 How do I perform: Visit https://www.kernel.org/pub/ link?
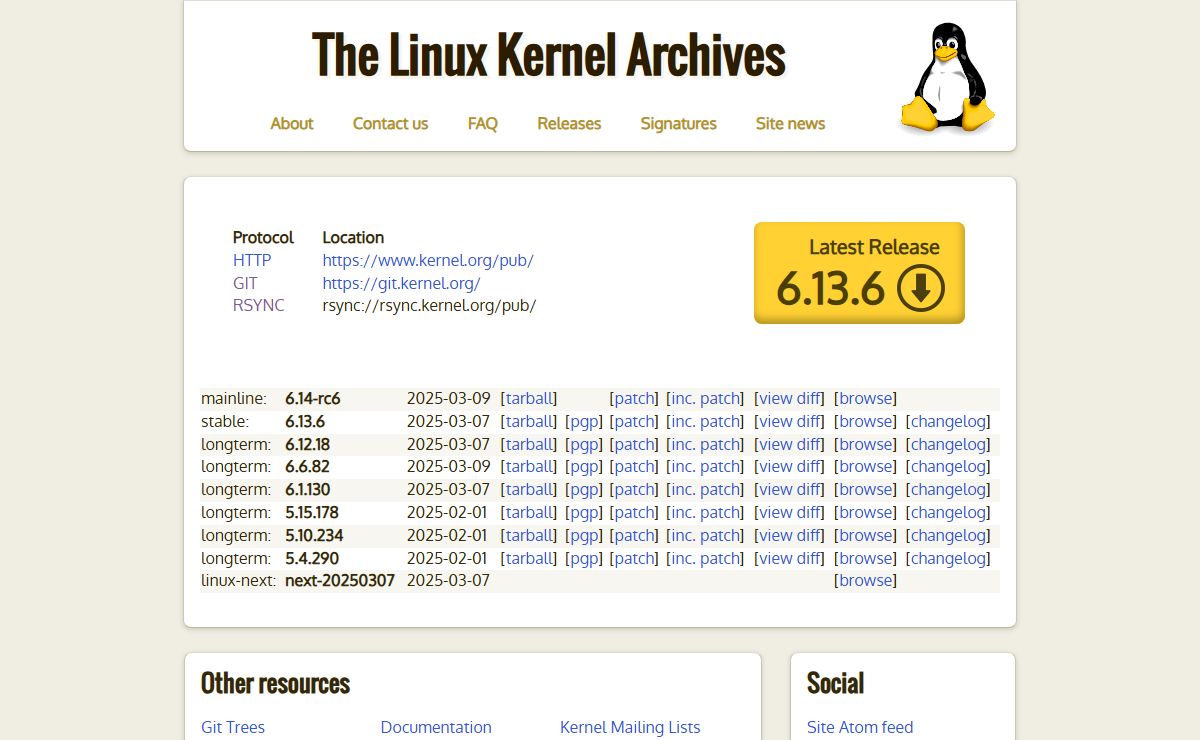coord(428,260)
